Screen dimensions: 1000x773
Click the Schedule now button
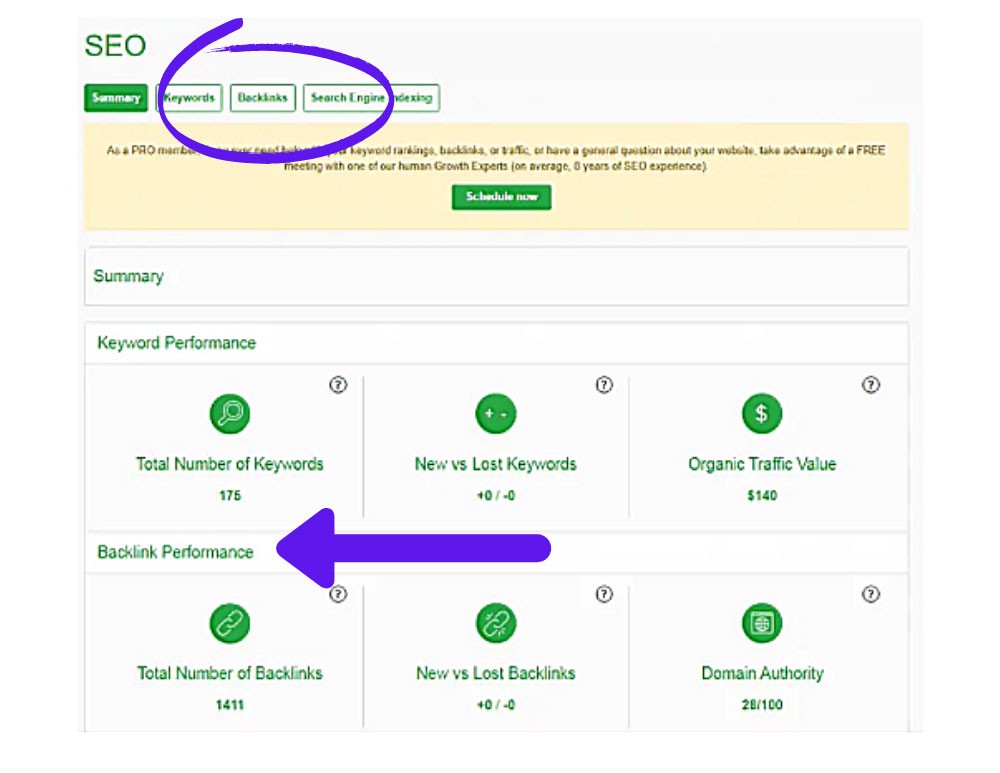click(501, 197)
